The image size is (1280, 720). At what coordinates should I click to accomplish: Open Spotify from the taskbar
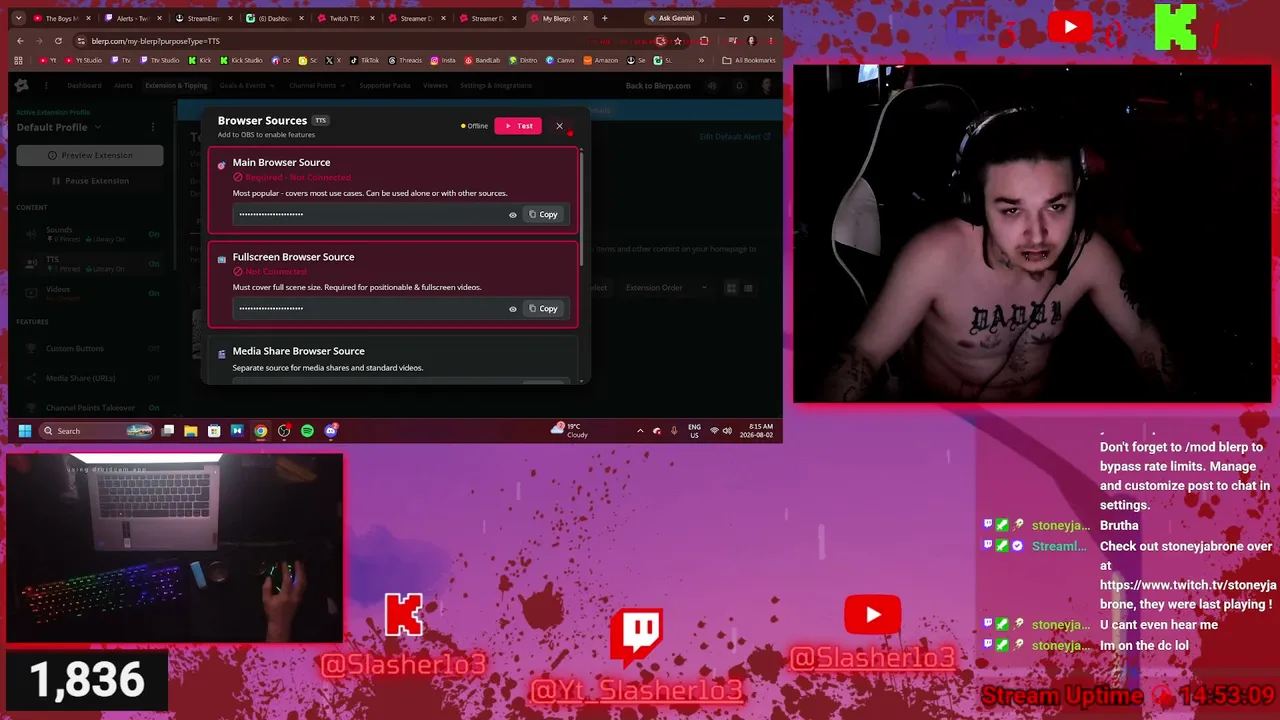[x=307, y=431]
